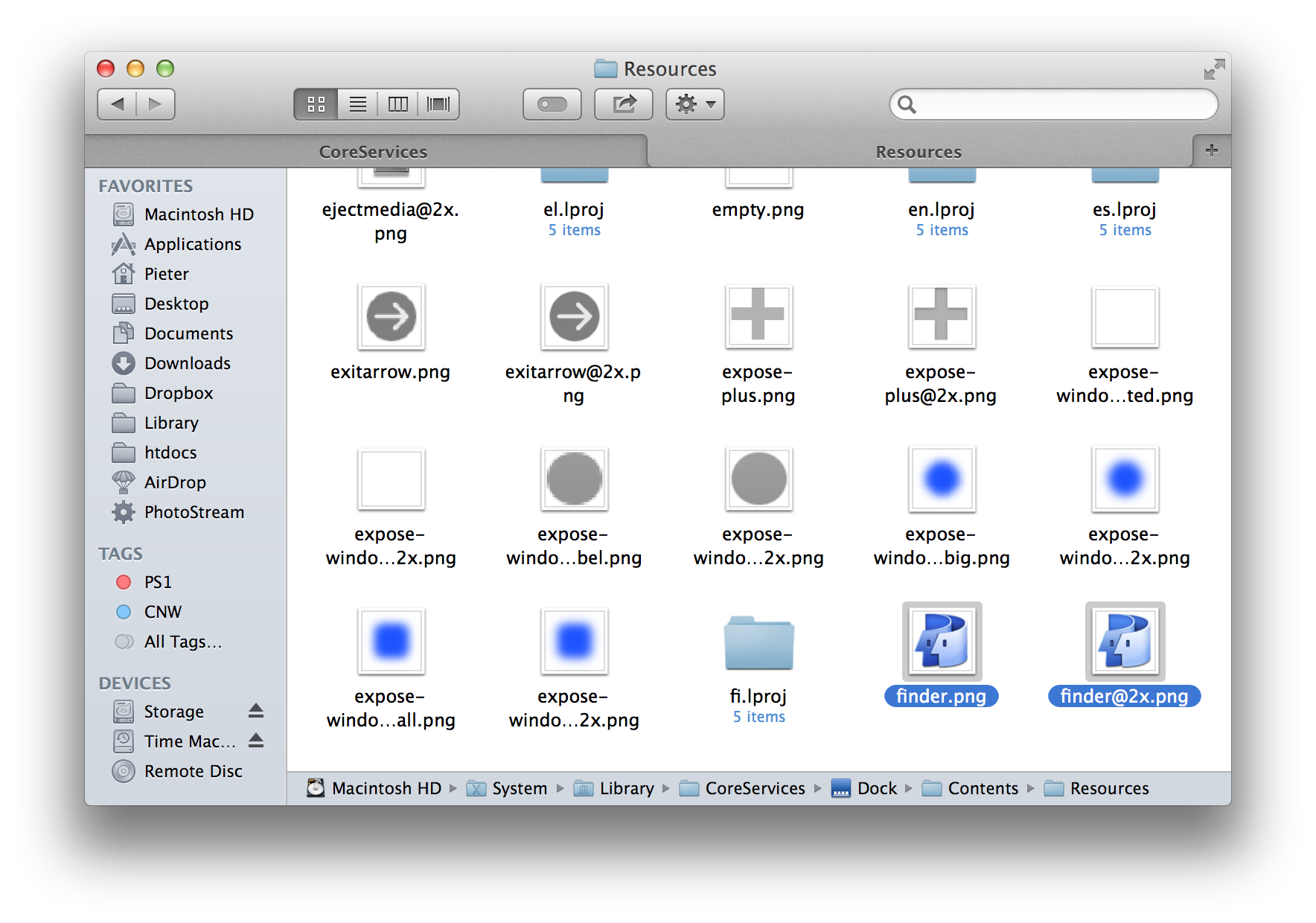Viewport: 1316px width, 923px height.
Task: Jump to Contents in the path bar
Action: tap(970, 788)
